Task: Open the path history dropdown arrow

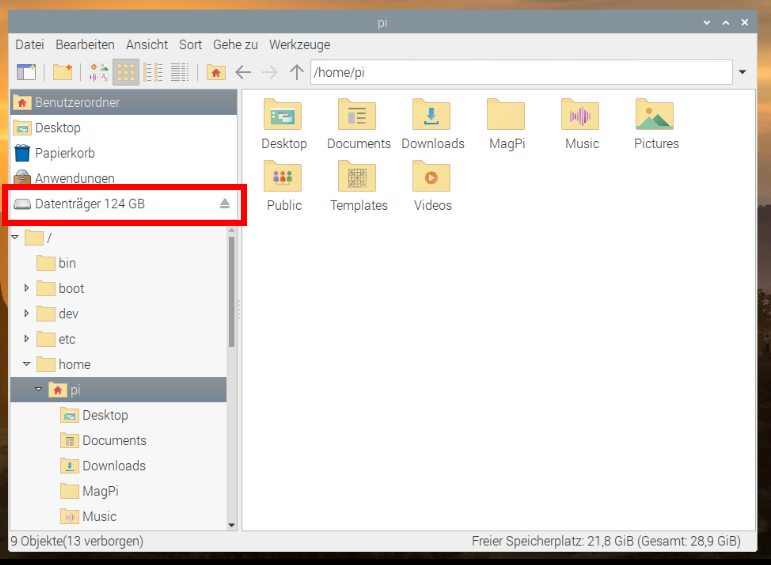Action: pos(742,72)
